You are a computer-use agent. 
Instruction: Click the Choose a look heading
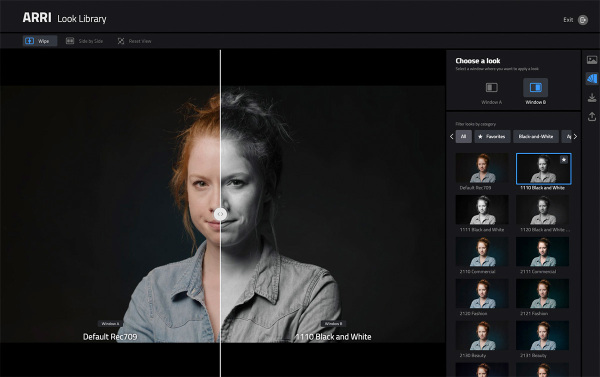coord(478,60)
